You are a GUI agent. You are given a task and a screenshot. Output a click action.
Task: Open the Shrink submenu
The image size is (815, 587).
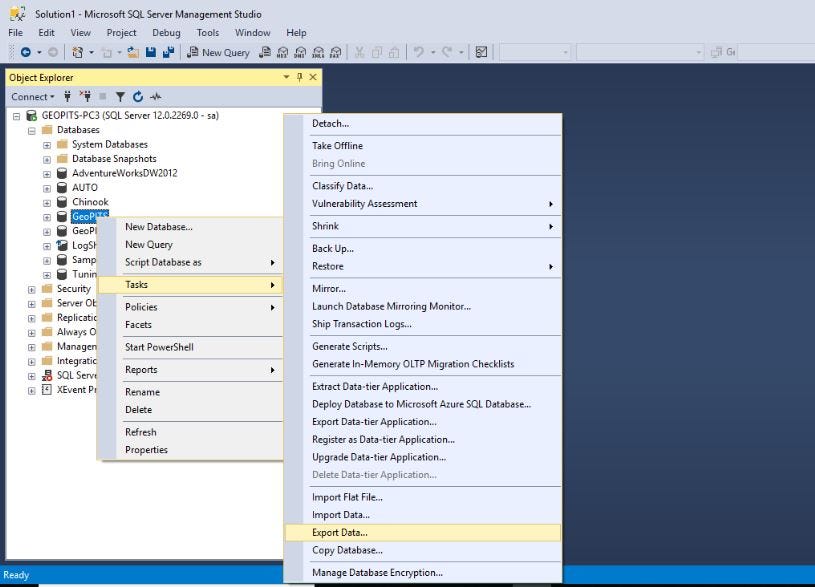pyautogui.click(x=423, y=226)
